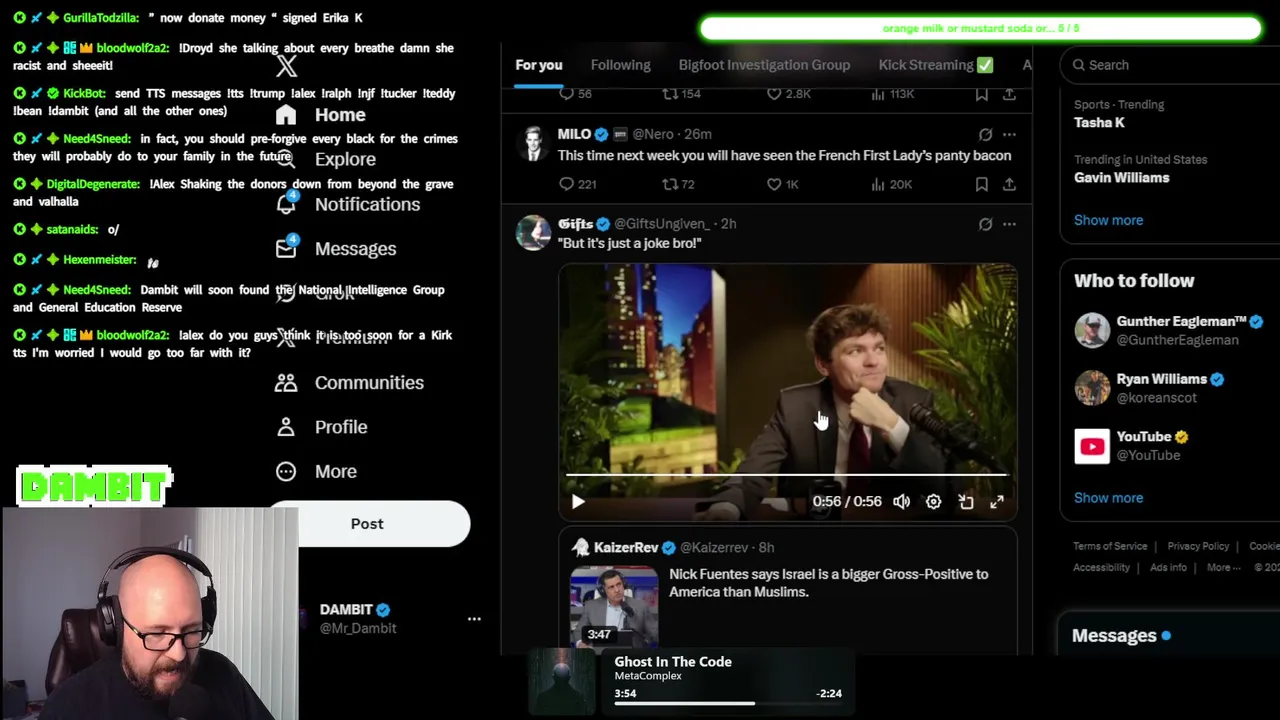
Task: Share MILO's post
Action: 1009,184
